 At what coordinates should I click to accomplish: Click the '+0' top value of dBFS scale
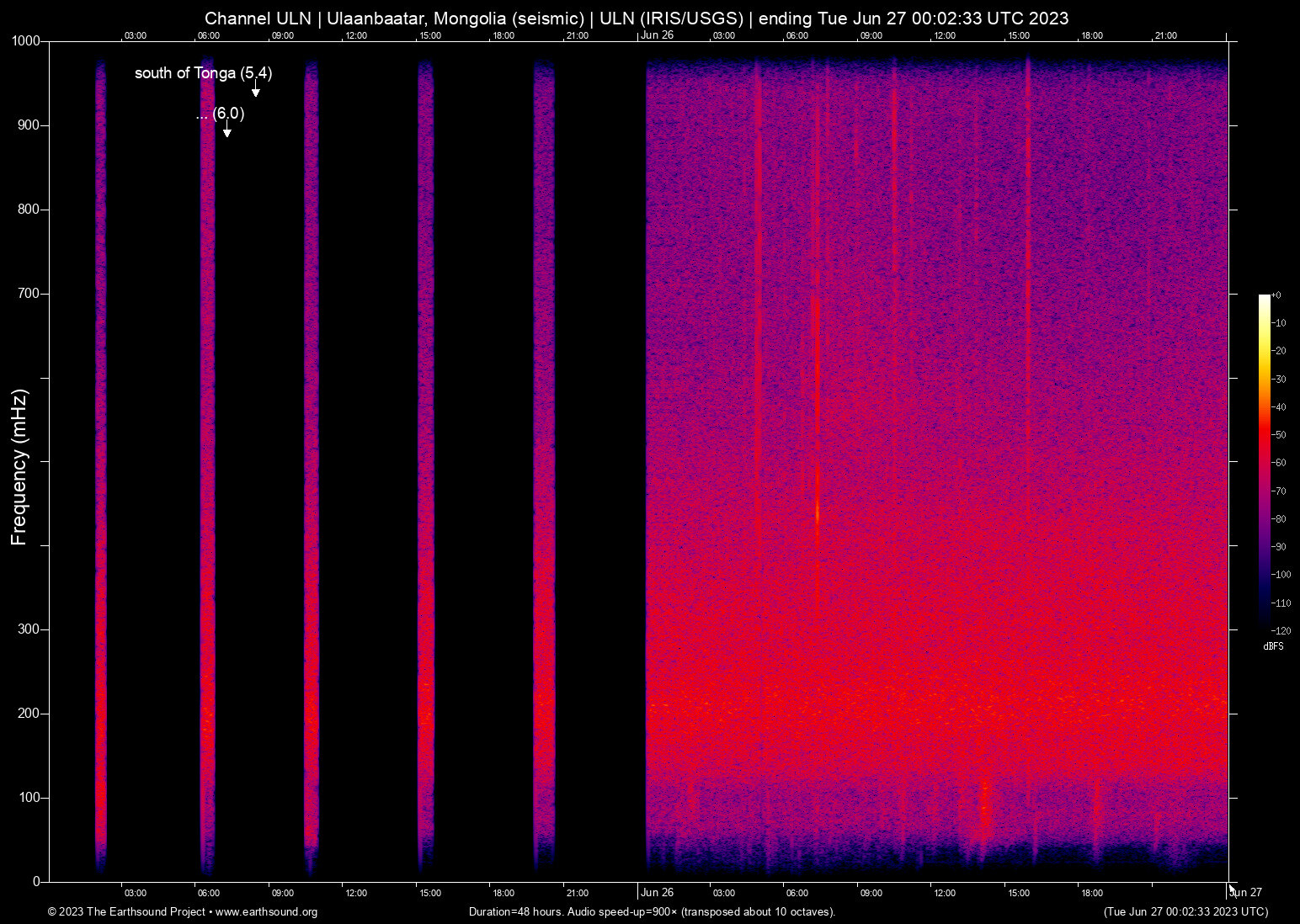[x=1277, y=295]
